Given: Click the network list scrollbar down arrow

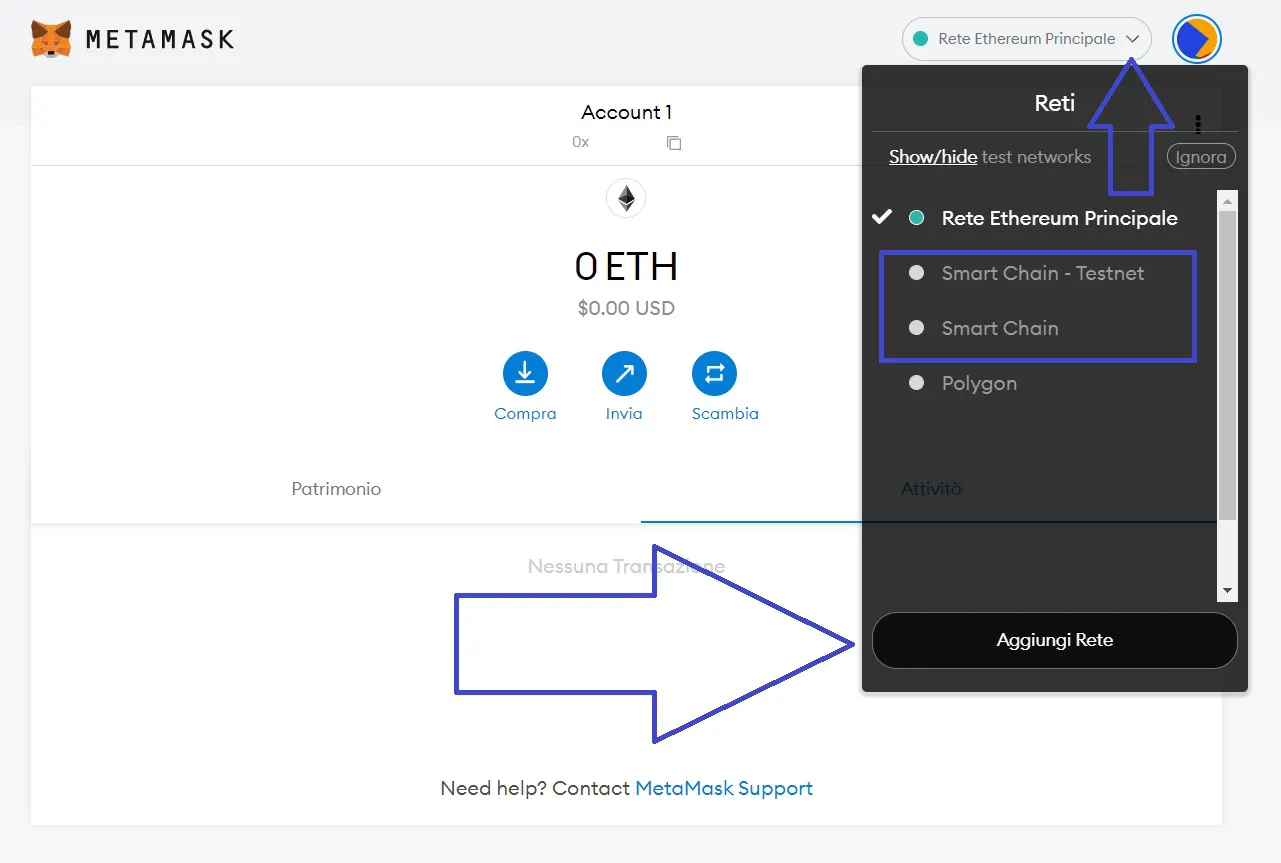Looking at the screenshot, I should pos(1228,591).
